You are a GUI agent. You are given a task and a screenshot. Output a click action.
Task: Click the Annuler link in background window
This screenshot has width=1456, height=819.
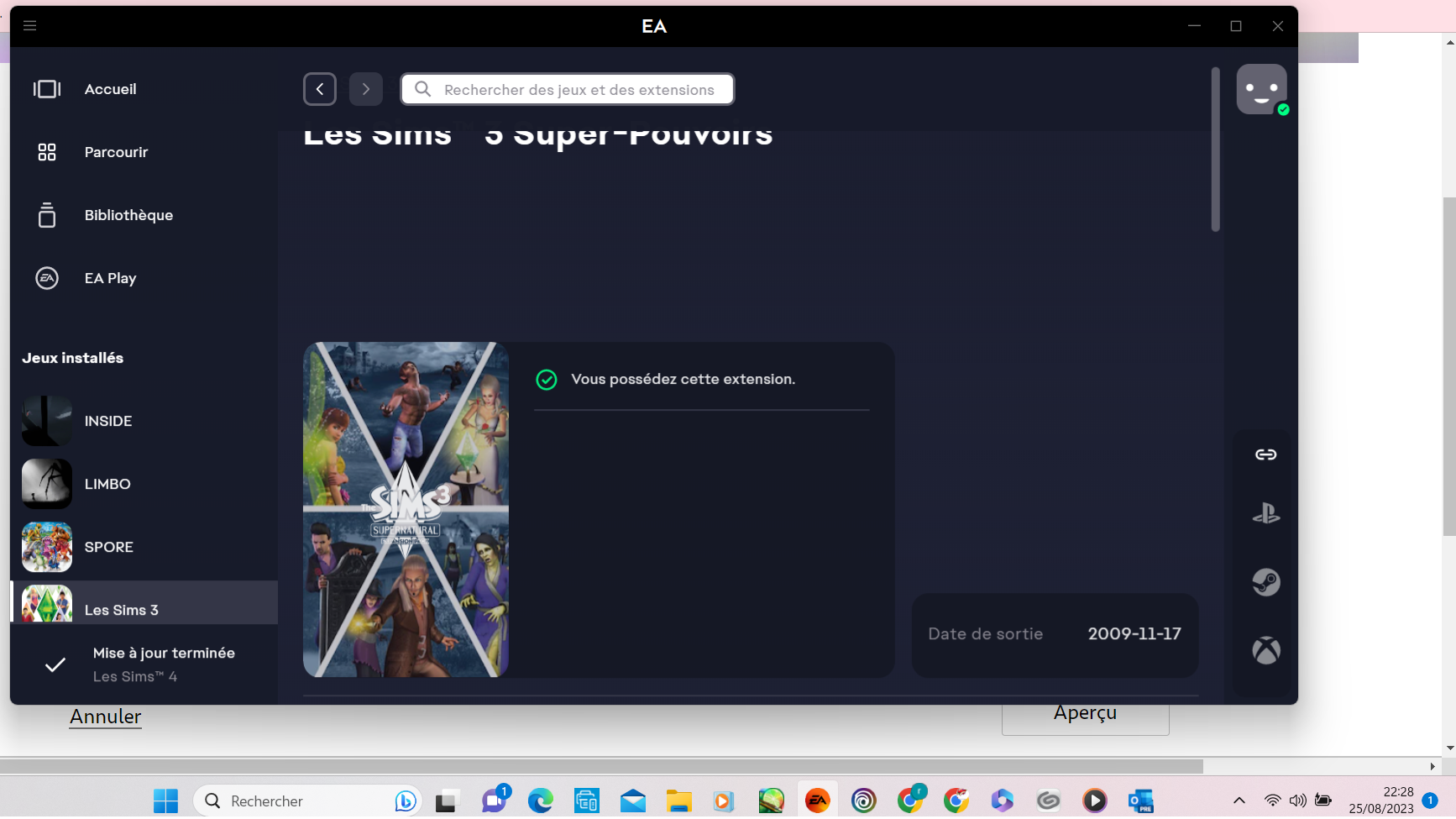106,717
